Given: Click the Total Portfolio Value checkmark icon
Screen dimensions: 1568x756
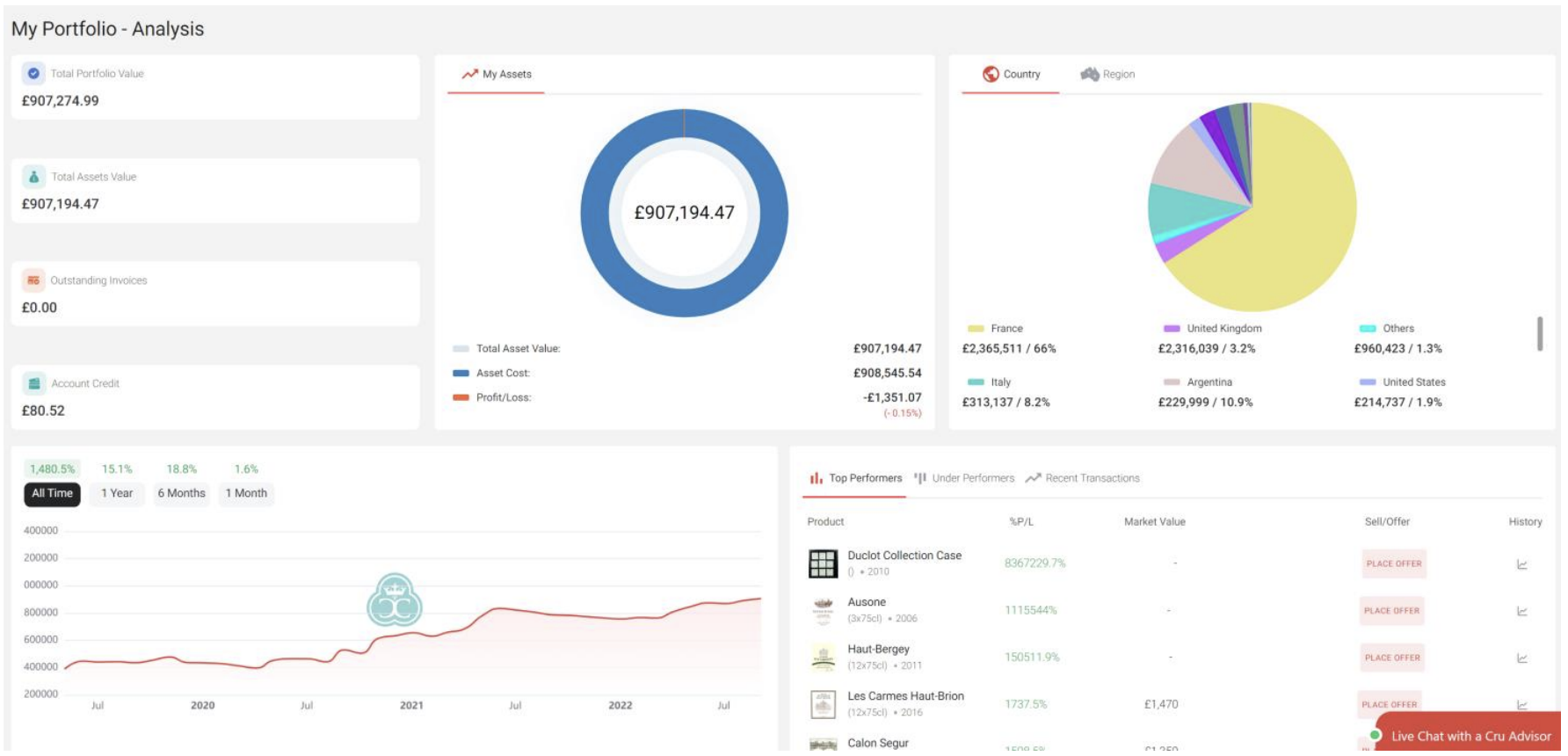Looking at the screenshot, I should 33,74.
